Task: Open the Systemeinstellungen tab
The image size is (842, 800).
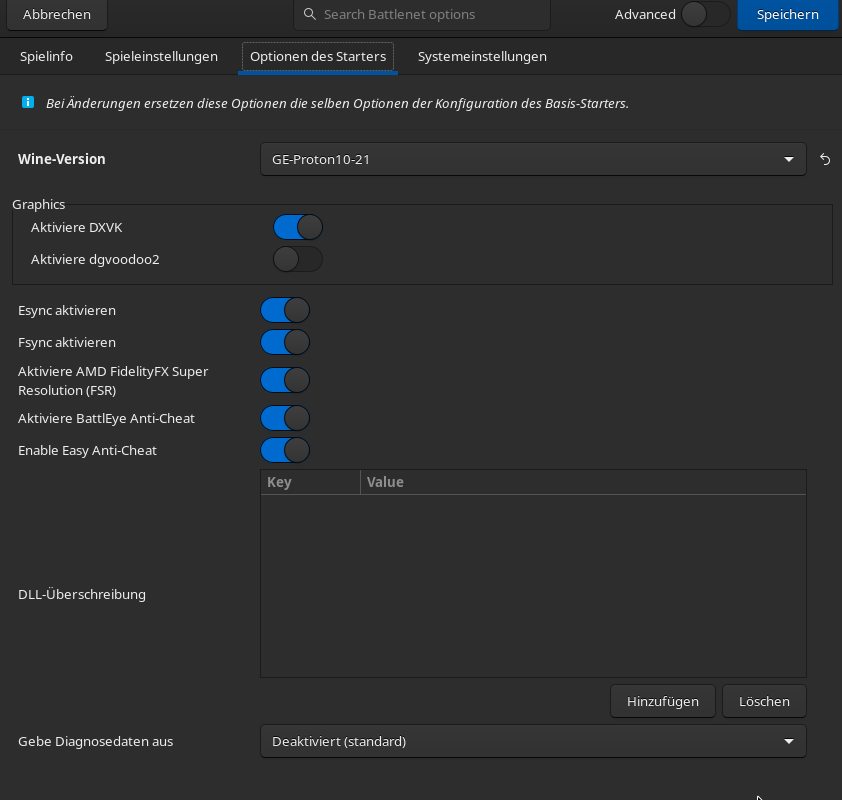Action: tap(482, 56)
